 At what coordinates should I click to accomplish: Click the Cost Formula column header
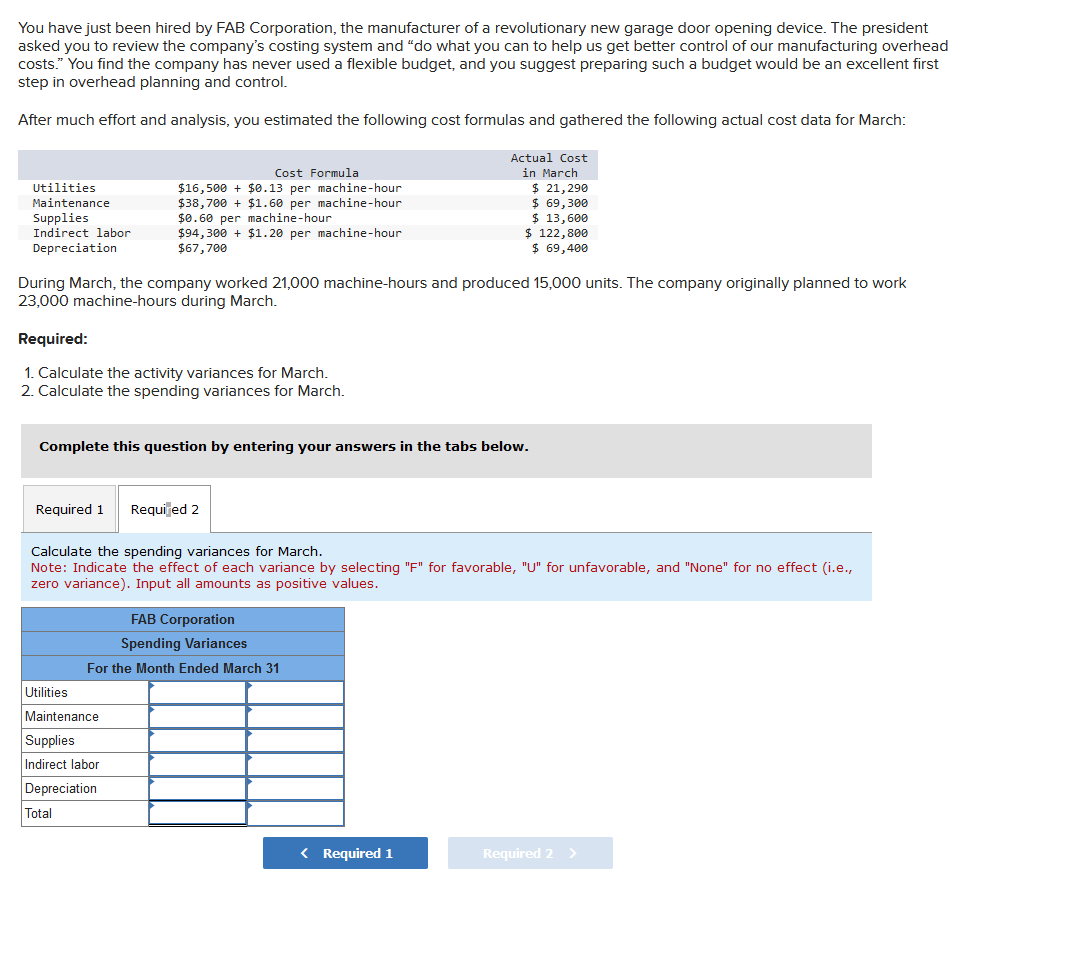pos(317,173)
